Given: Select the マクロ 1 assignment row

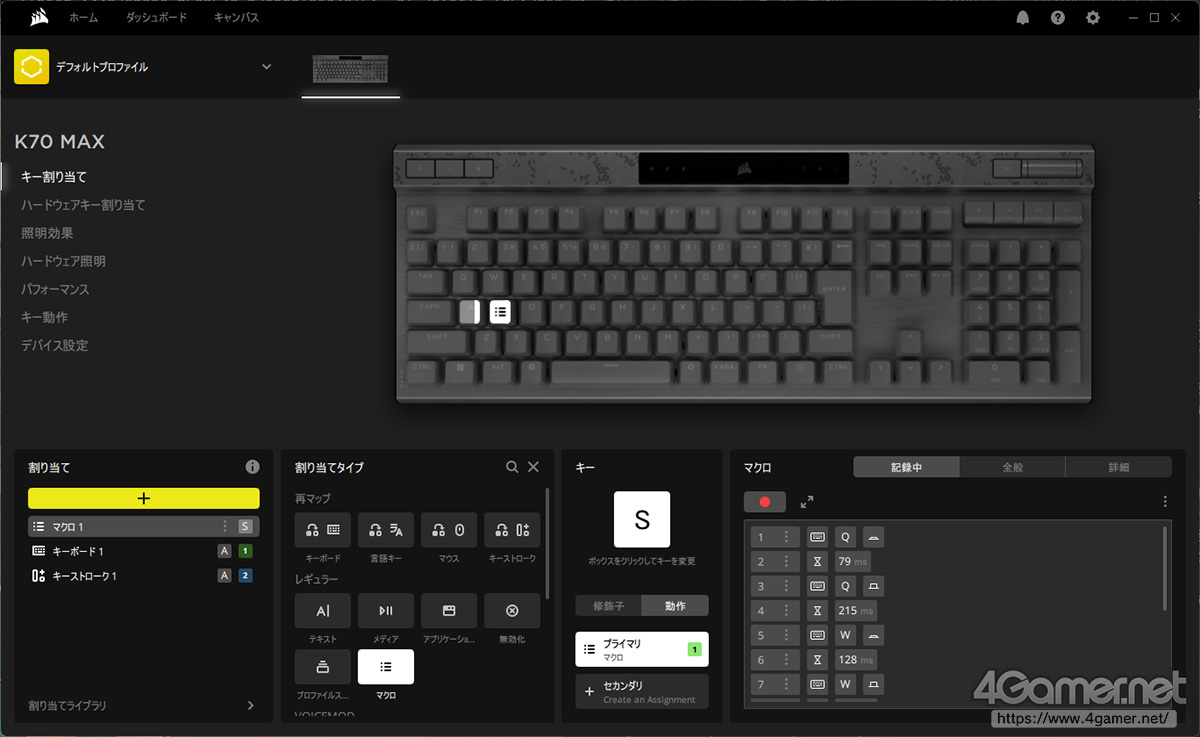Looking at the screenshot, I should pyautogui.click(x=144, y=526).
